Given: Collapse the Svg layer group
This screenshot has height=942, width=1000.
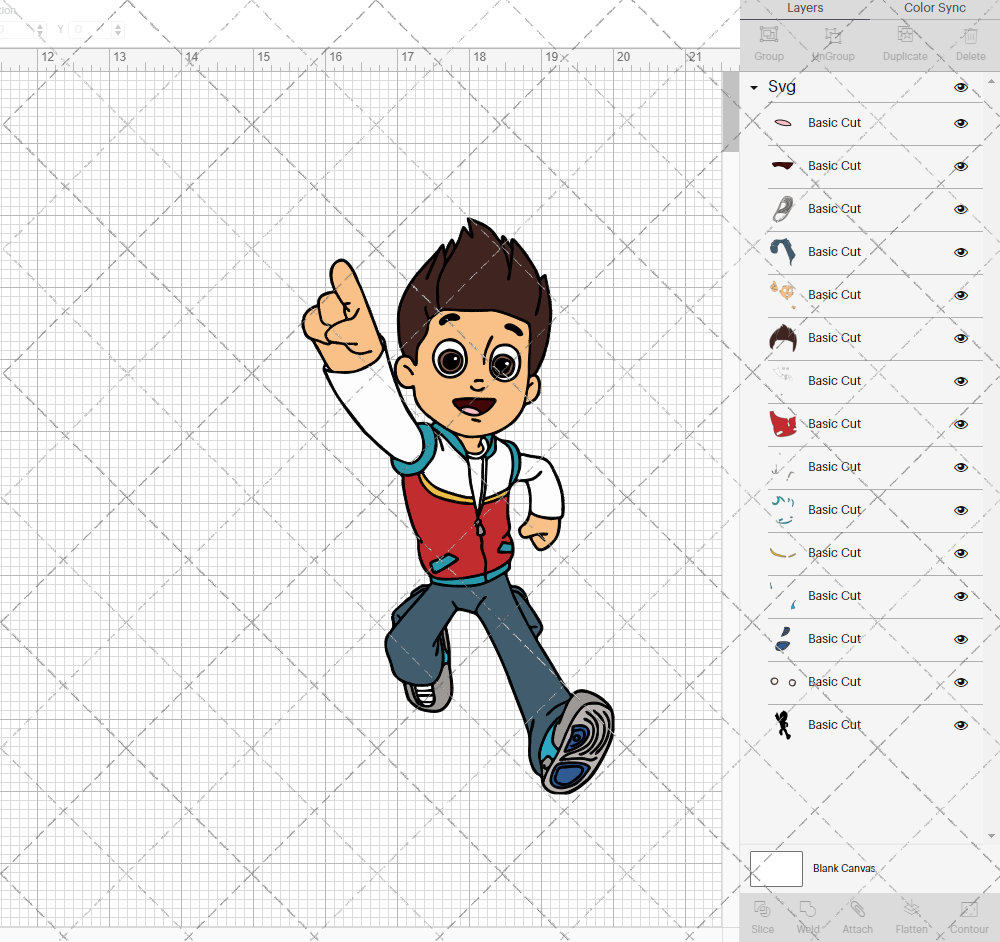Looking at the screenshot, I should coord(753,87).
